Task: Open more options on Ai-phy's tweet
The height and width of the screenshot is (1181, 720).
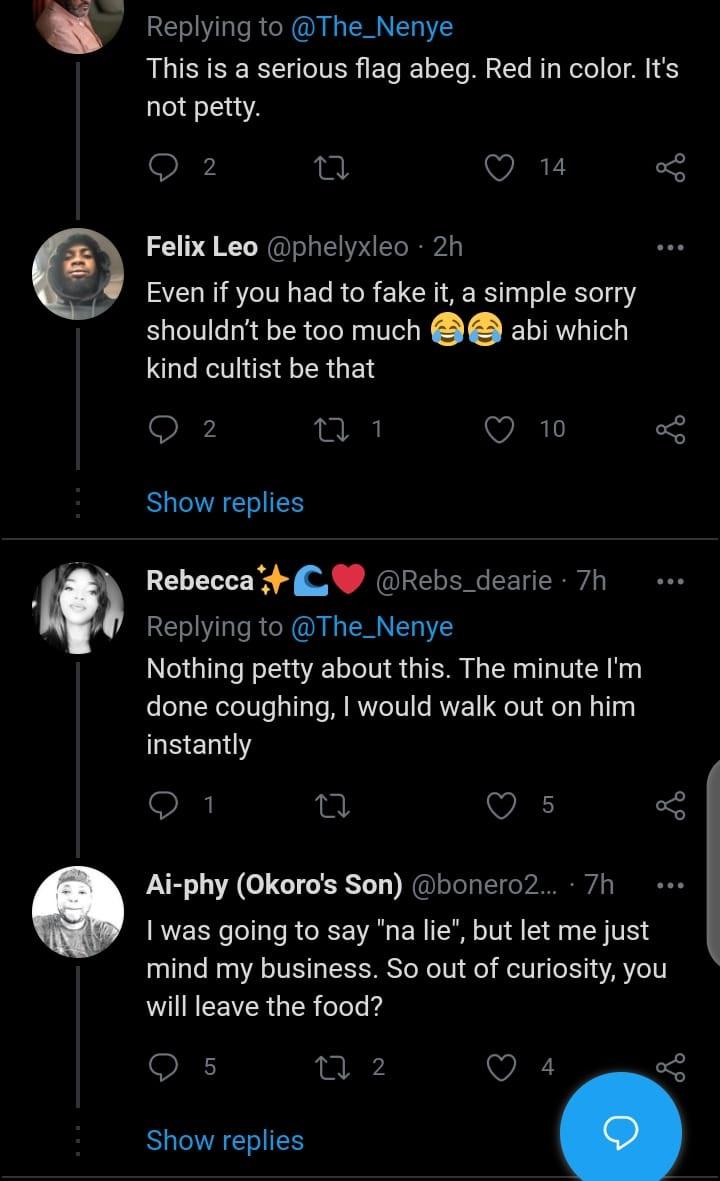Action: [670, 885]
